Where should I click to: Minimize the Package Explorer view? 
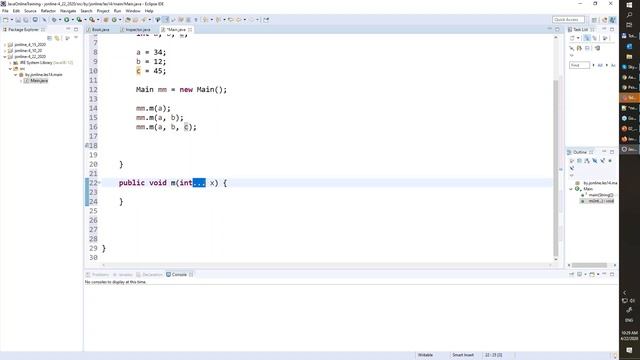68,29
